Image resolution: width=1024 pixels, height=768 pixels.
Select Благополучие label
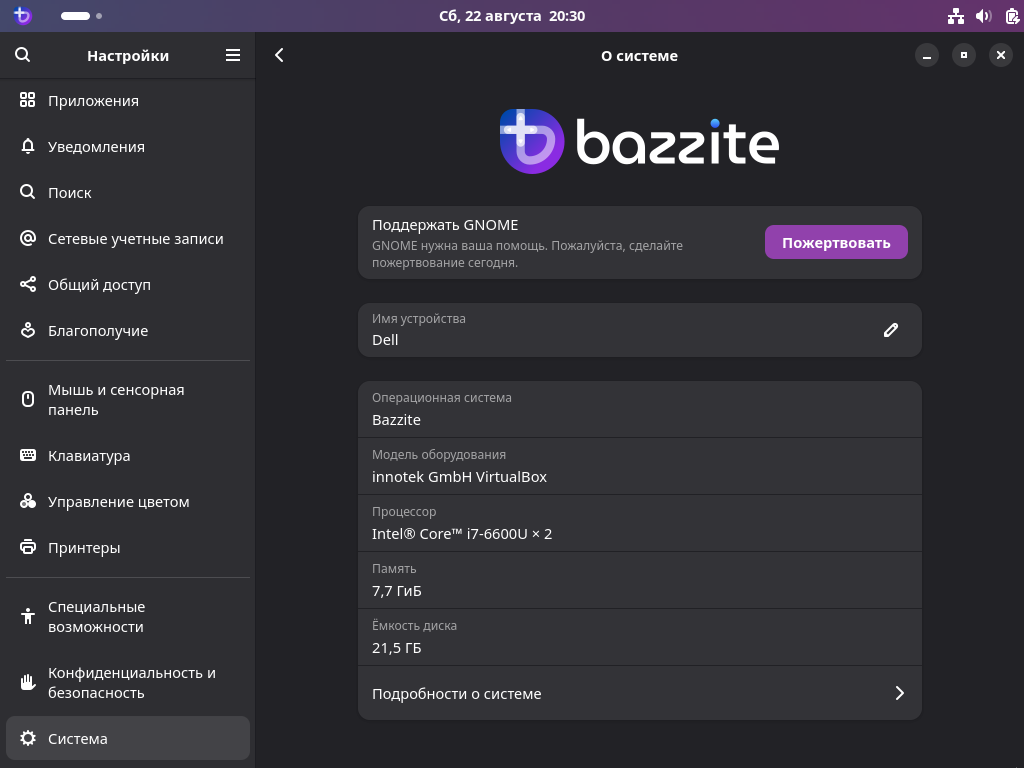[98, 330]
